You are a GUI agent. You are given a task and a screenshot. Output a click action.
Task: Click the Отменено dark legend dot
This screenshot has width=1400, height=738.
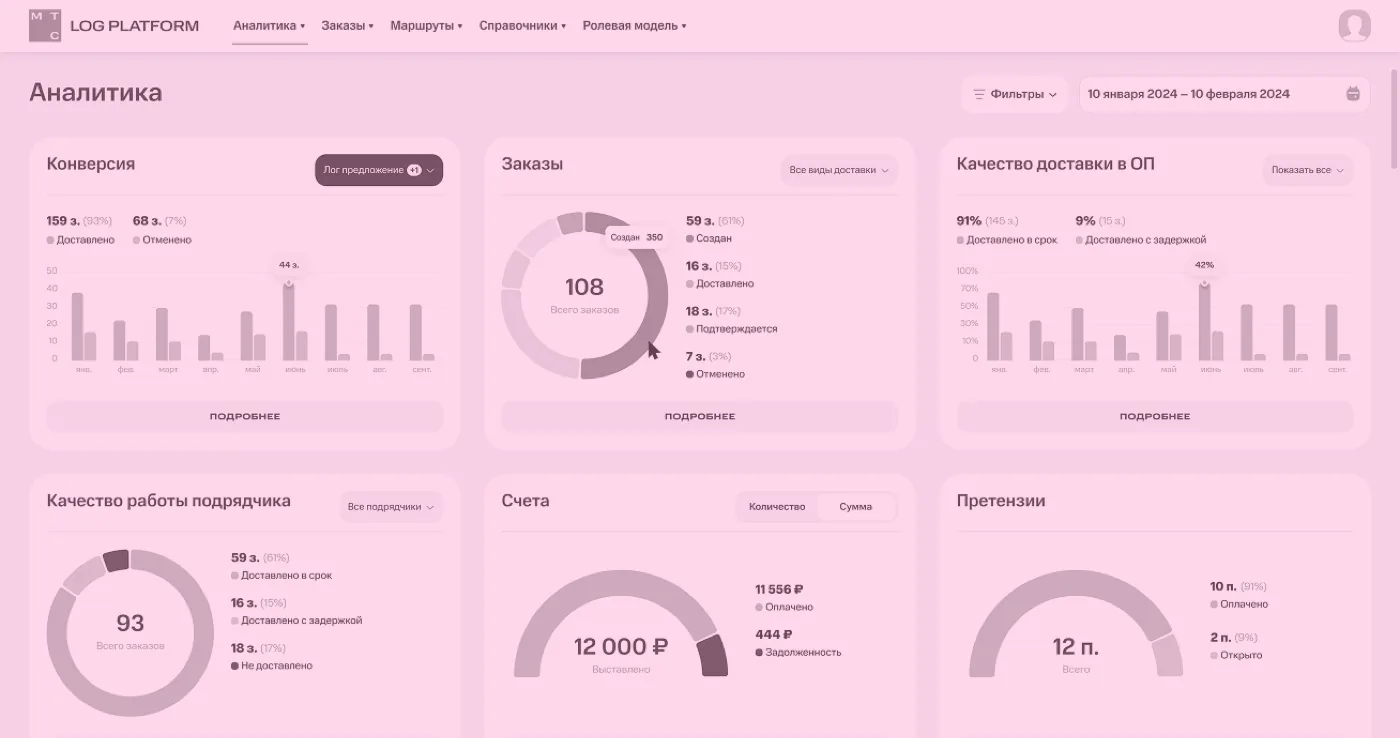tap(690, 374)
